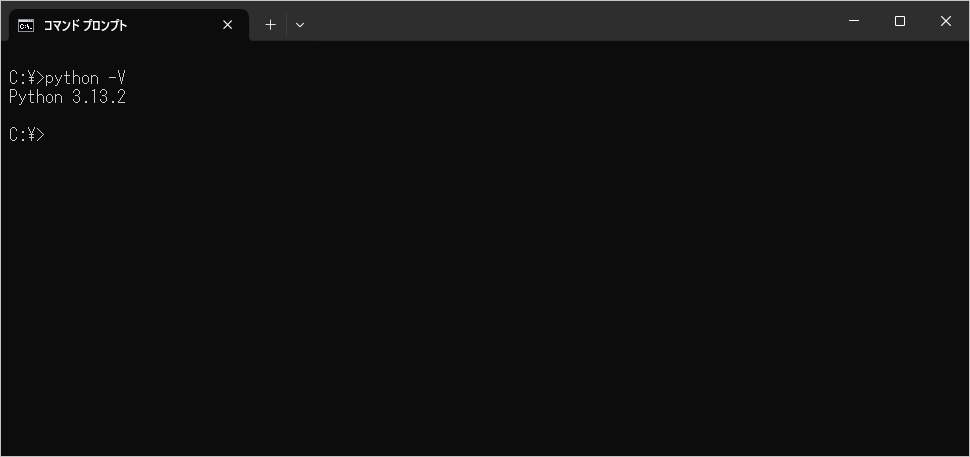This screenshot has height=457, width=970.
Task: Open a new tab with plus button
Action: pos(270,25)
